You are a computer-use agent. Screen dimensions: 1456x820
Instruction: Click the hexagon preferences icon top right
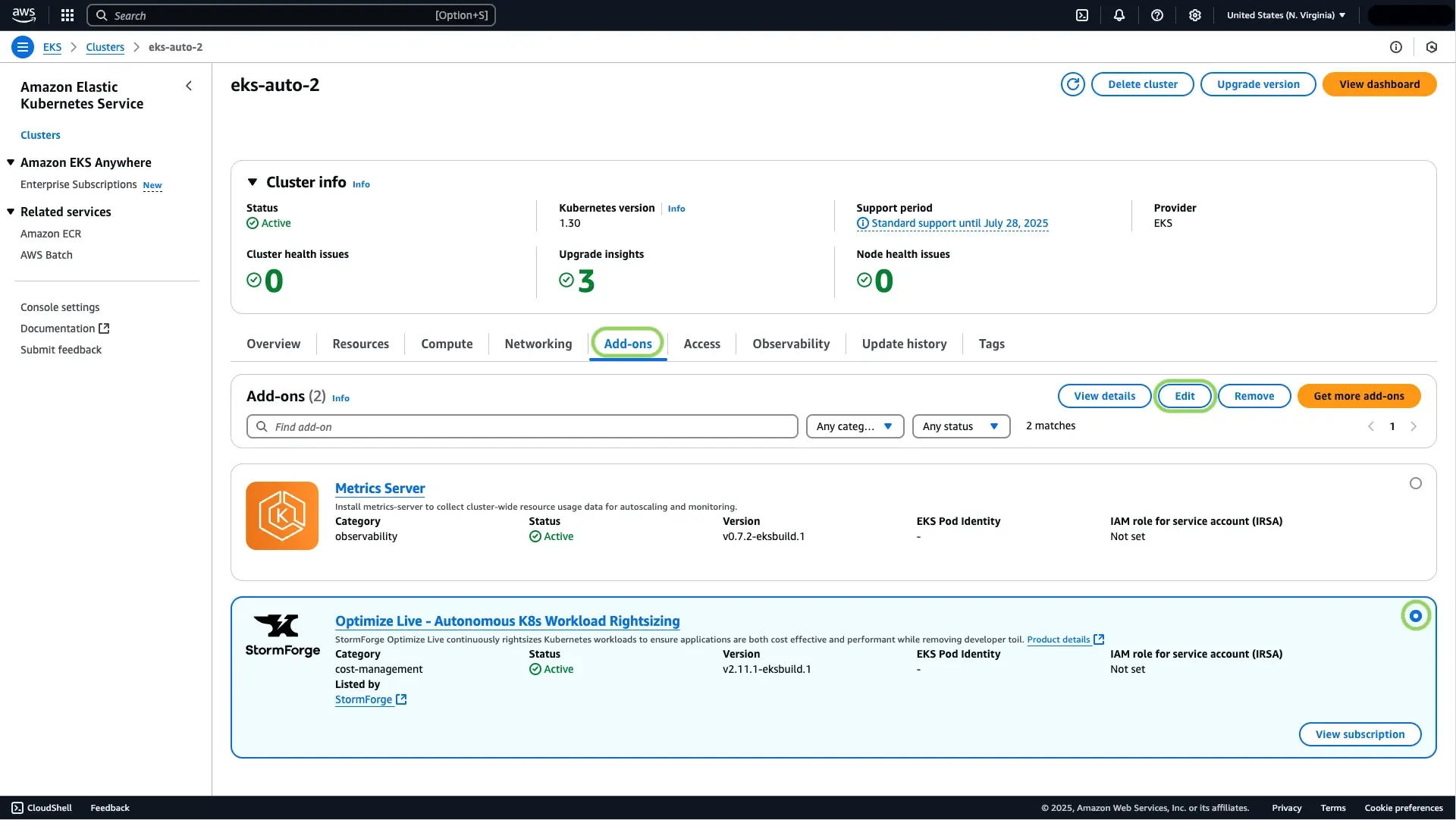[x=1432, y=47]
